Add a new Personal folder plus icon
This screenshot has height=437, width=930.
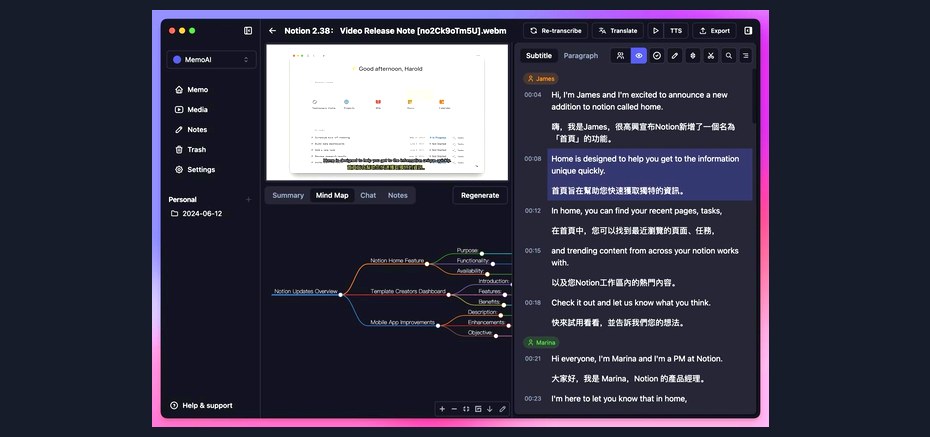tap(249, 200)
